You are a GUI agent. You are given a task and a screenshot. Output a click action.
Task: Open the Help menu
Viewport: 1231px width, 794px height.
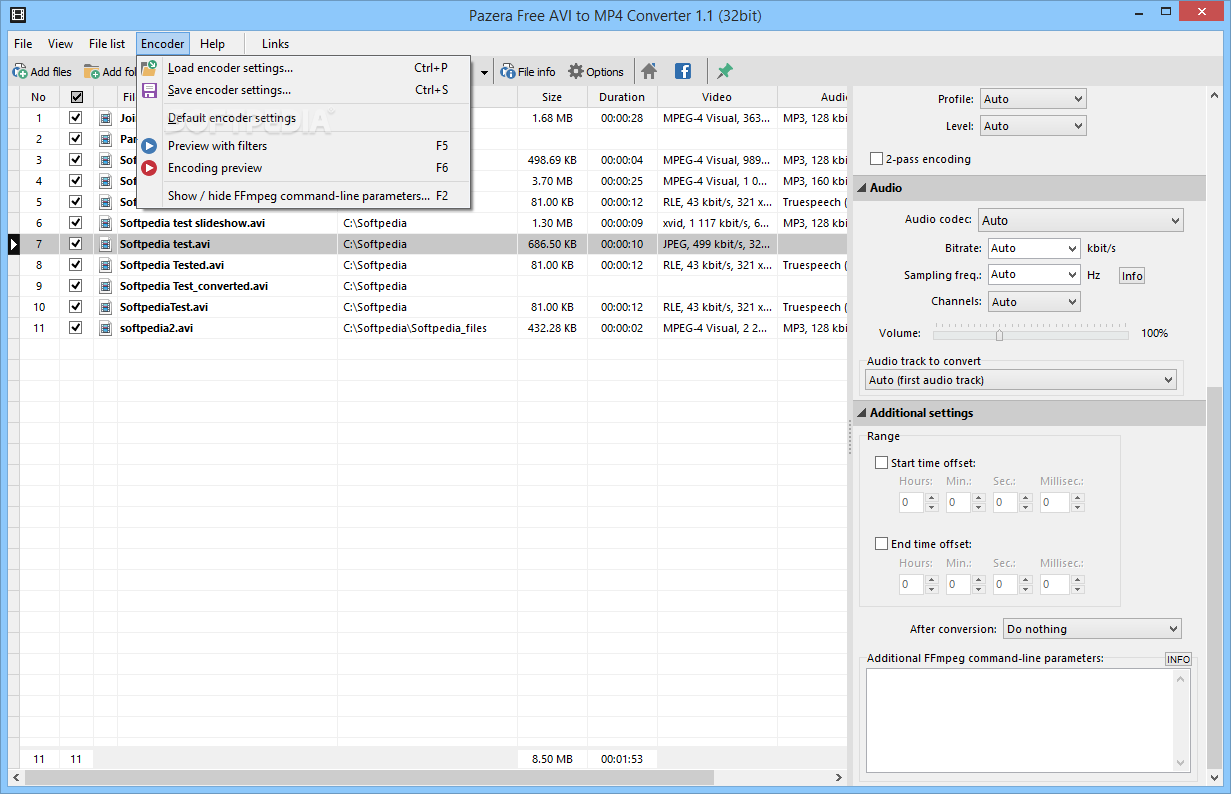pos(212,44)
